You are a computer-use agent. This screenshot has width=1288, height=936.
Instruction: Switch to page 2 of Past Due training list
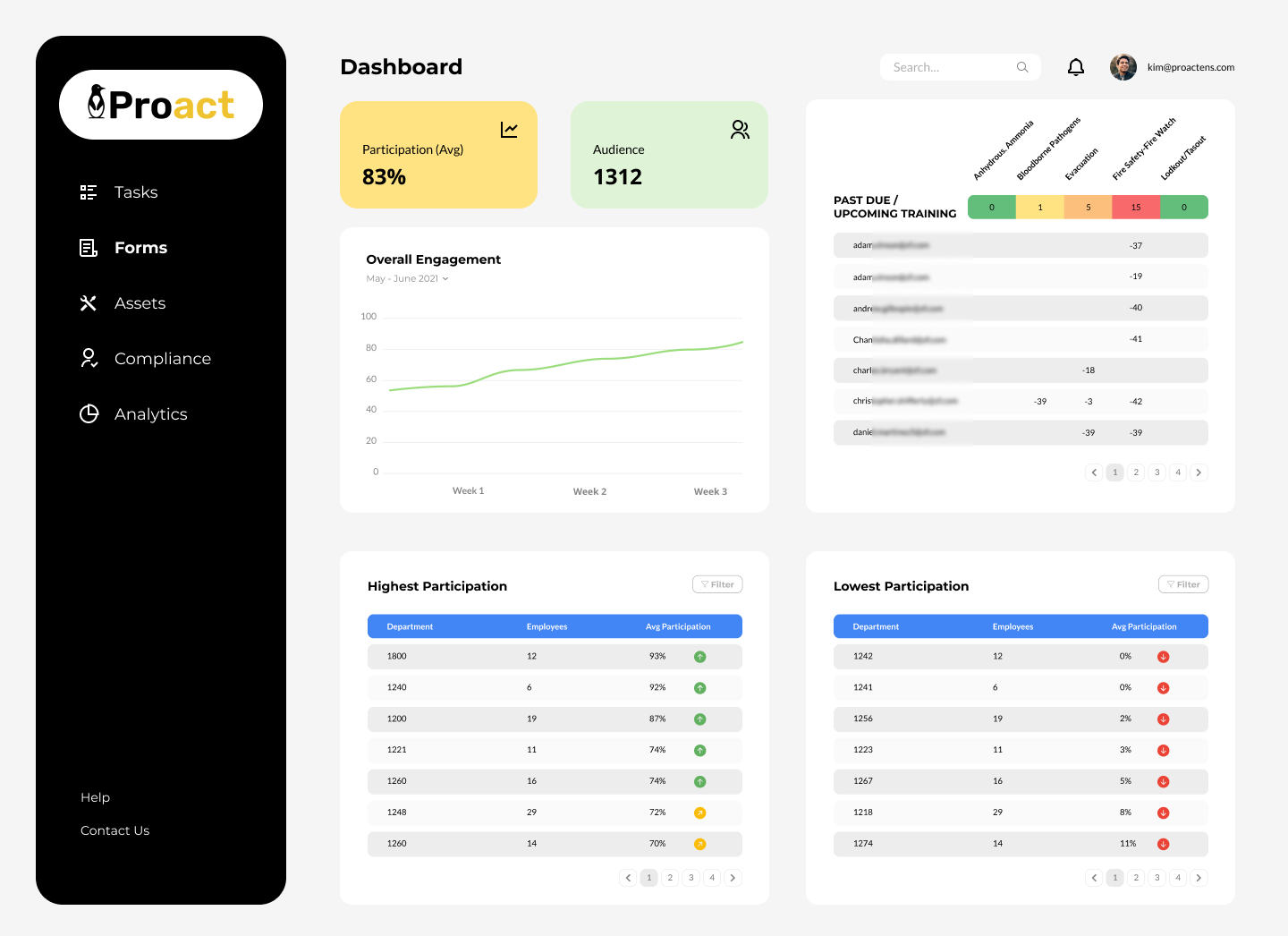(1135, 472)
